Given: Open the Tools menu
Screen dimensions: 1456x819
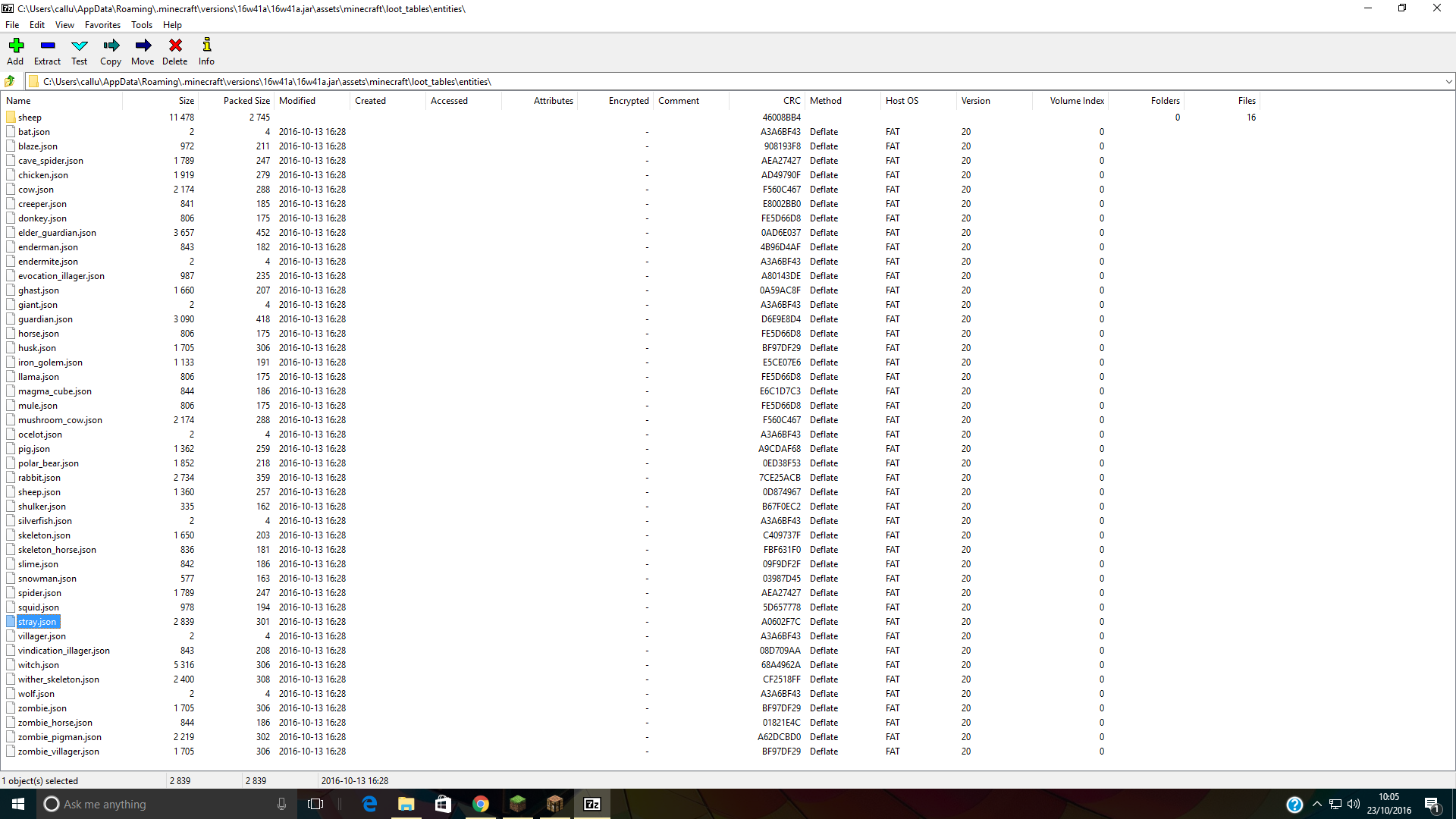Looking at the screenshot, I should tap(141, 25).
